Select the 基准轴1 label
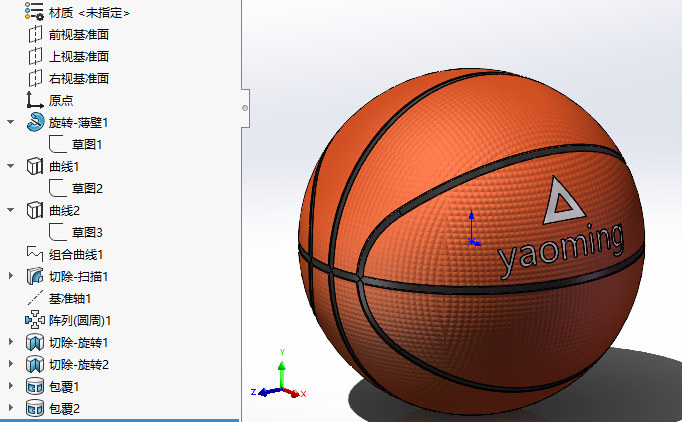 tap(70, 298)
